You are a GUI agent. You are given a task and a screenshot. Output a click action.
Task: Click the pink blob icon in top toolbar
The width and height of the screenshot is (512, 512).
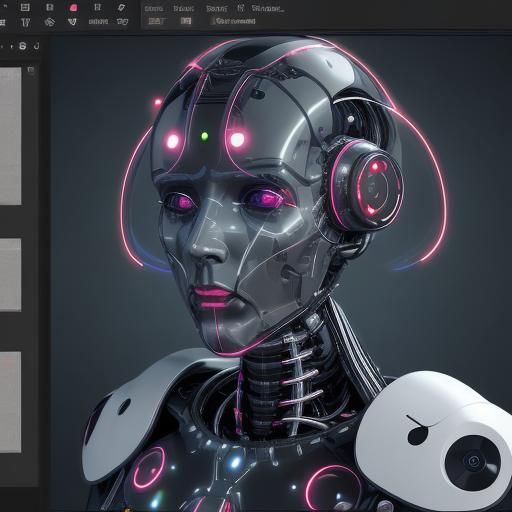73,8
